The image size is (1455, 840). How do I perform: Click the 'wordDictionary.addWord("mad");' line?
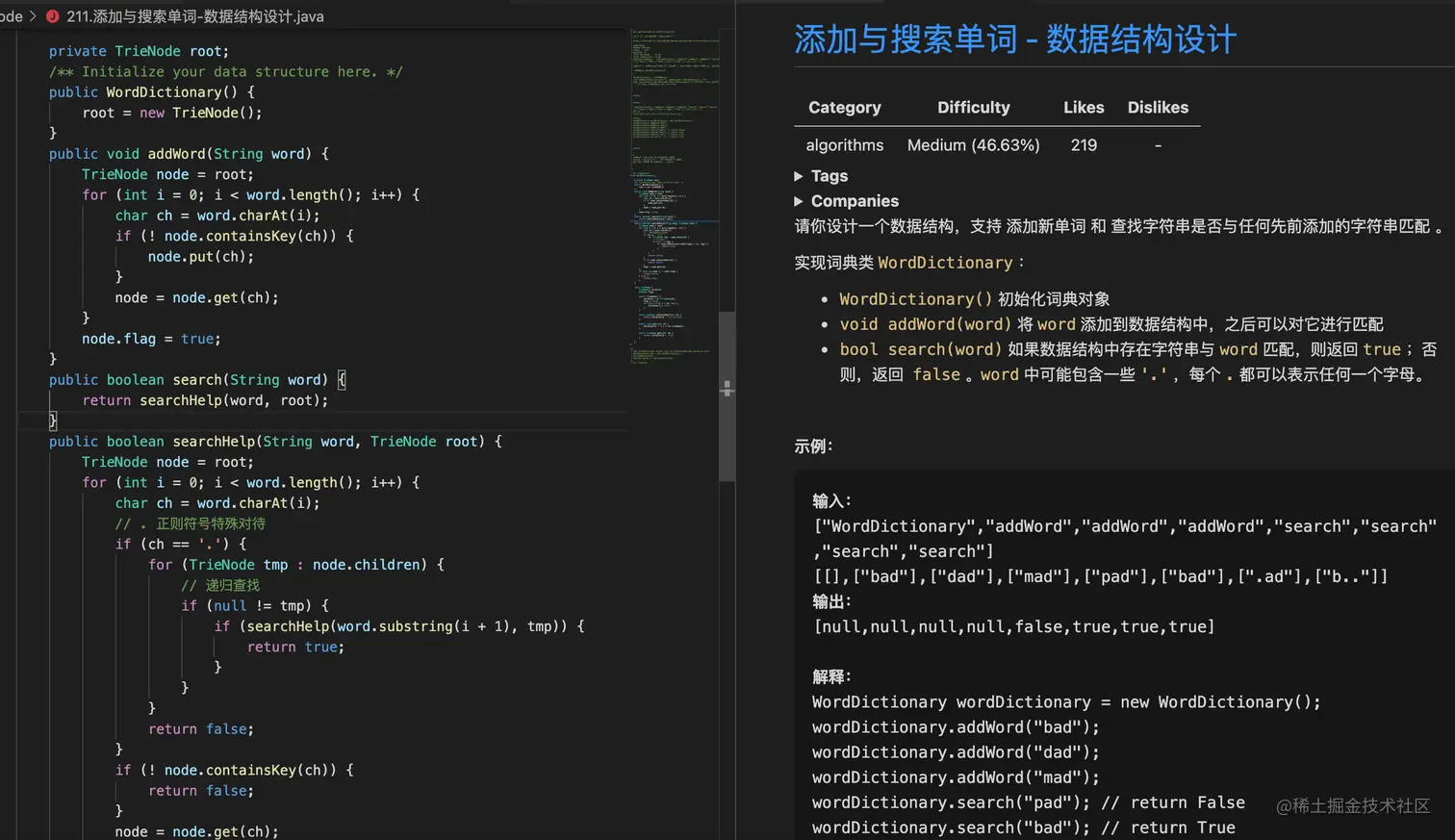point(956,777)
